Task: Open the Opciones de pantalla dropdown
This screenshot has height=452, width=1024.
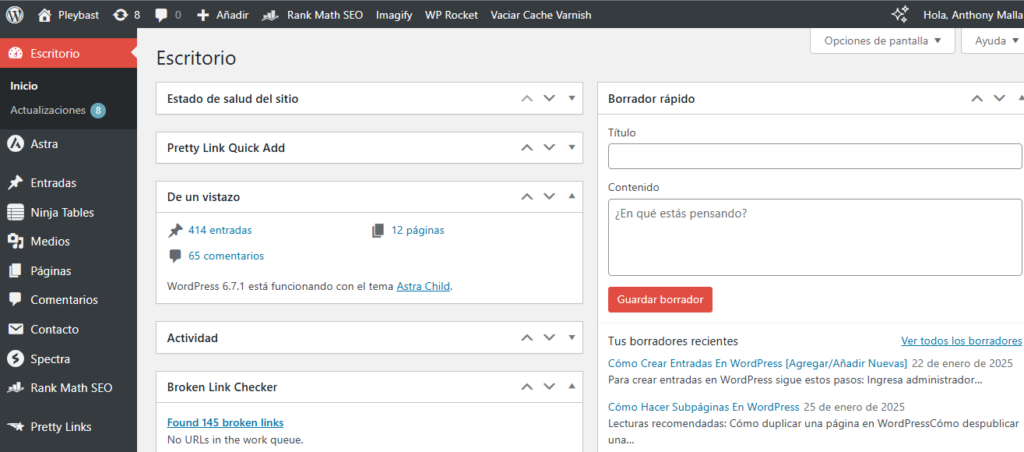Action: coord(882,40)
